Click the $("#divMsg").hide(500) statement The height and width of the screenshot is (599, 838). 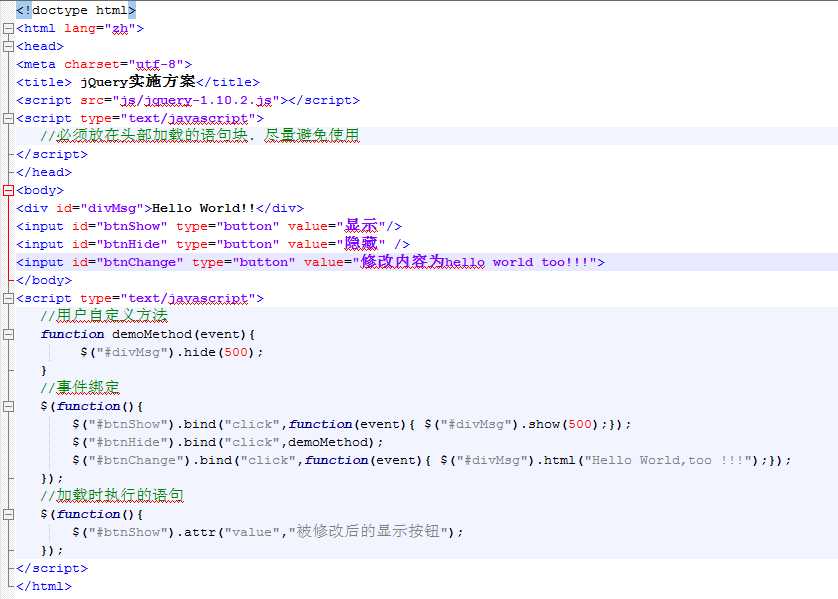pos(172,353)
